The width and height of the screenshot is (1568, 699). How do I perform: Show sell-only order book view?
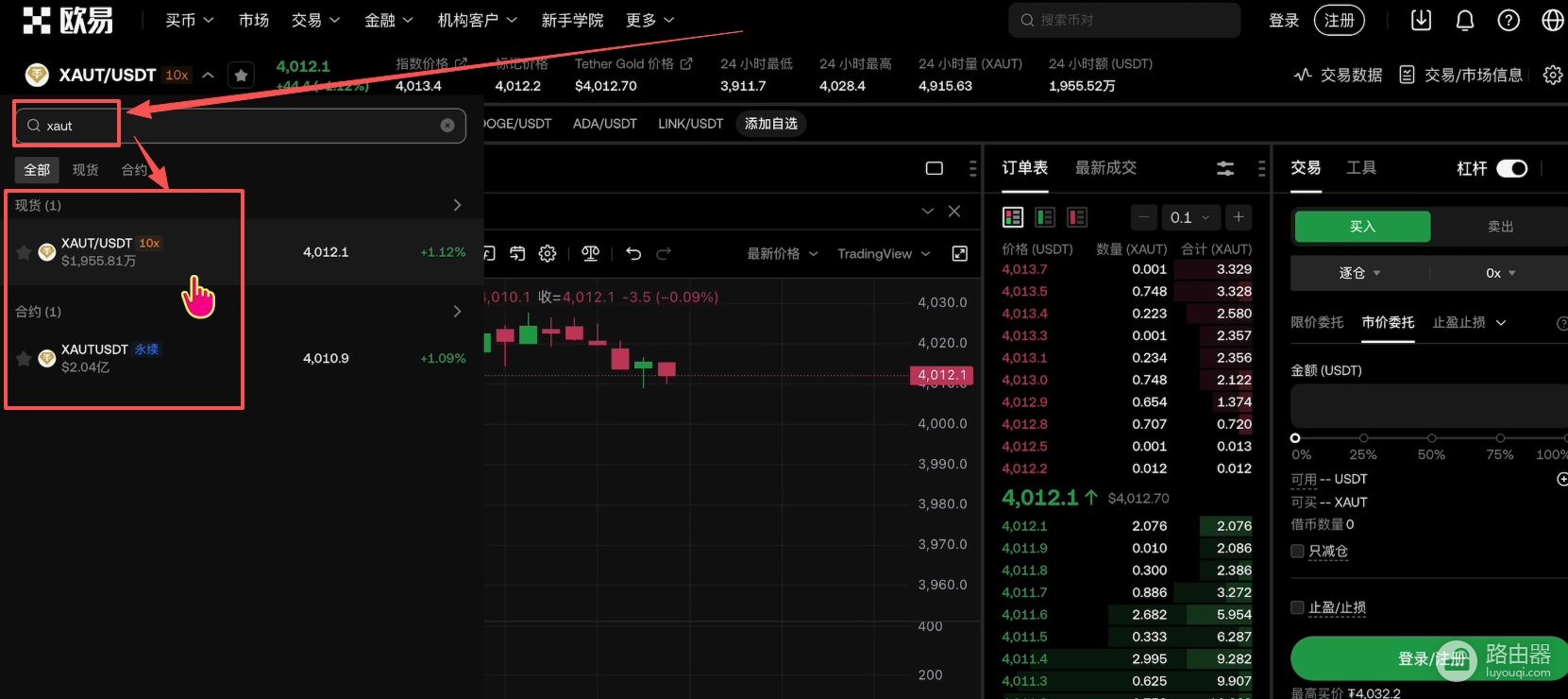coord(1077,217)
